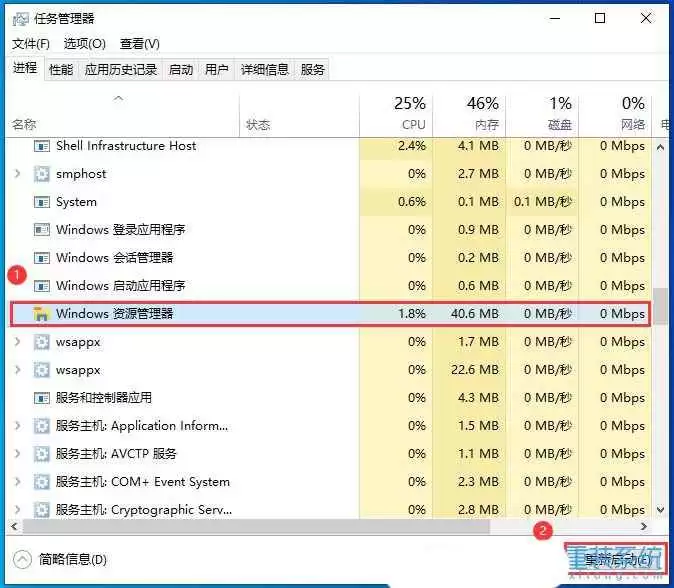This screenshot has height=588, width=674.
Task: Expand the wsappx row using 1.7 MB
Action: tap(17, 342)
